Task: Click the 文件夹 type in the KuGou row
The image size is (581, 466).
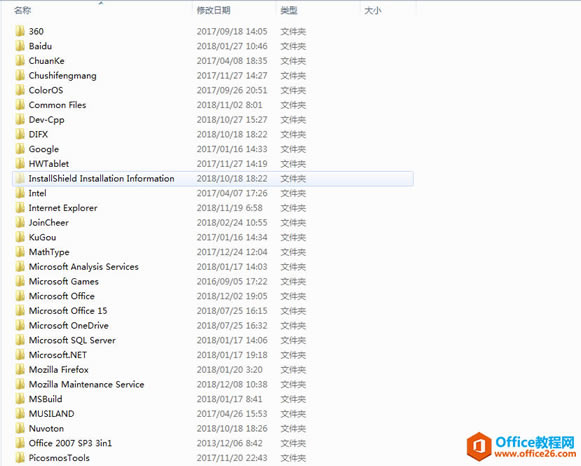Action: coord(293,237)
